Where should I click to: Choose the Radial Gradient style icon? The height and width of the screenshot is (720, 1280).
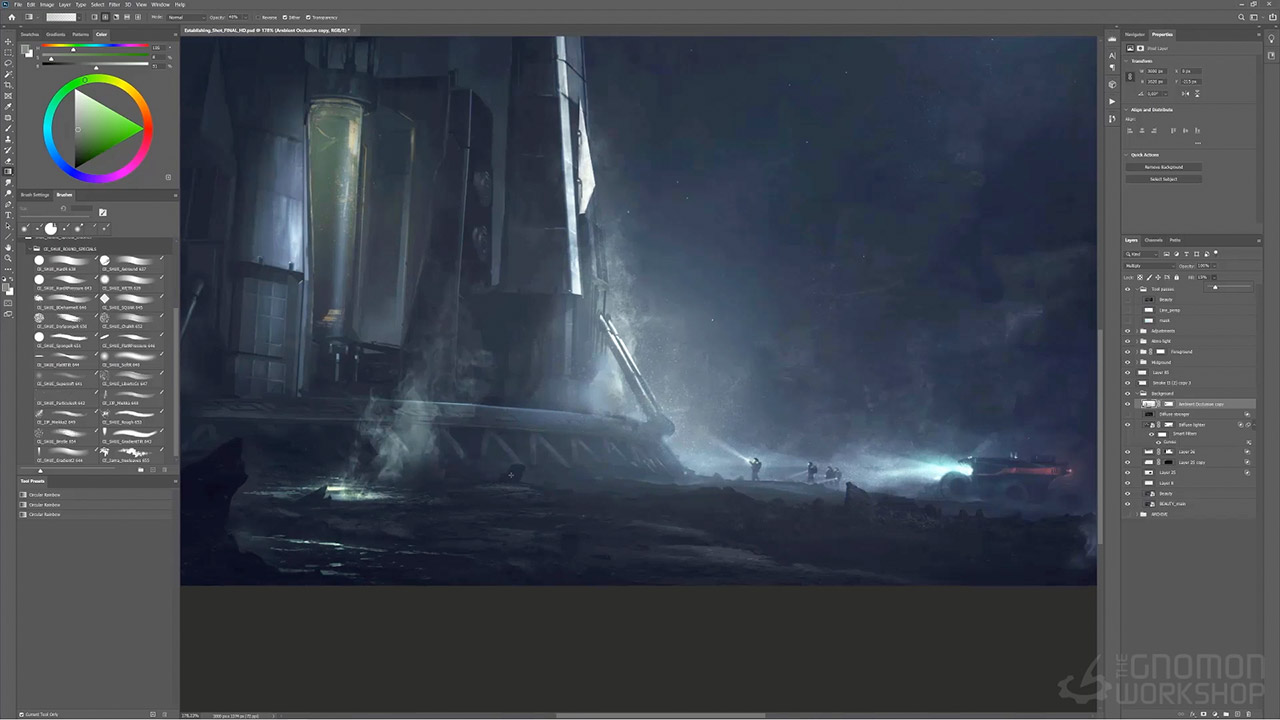point(105,17)
